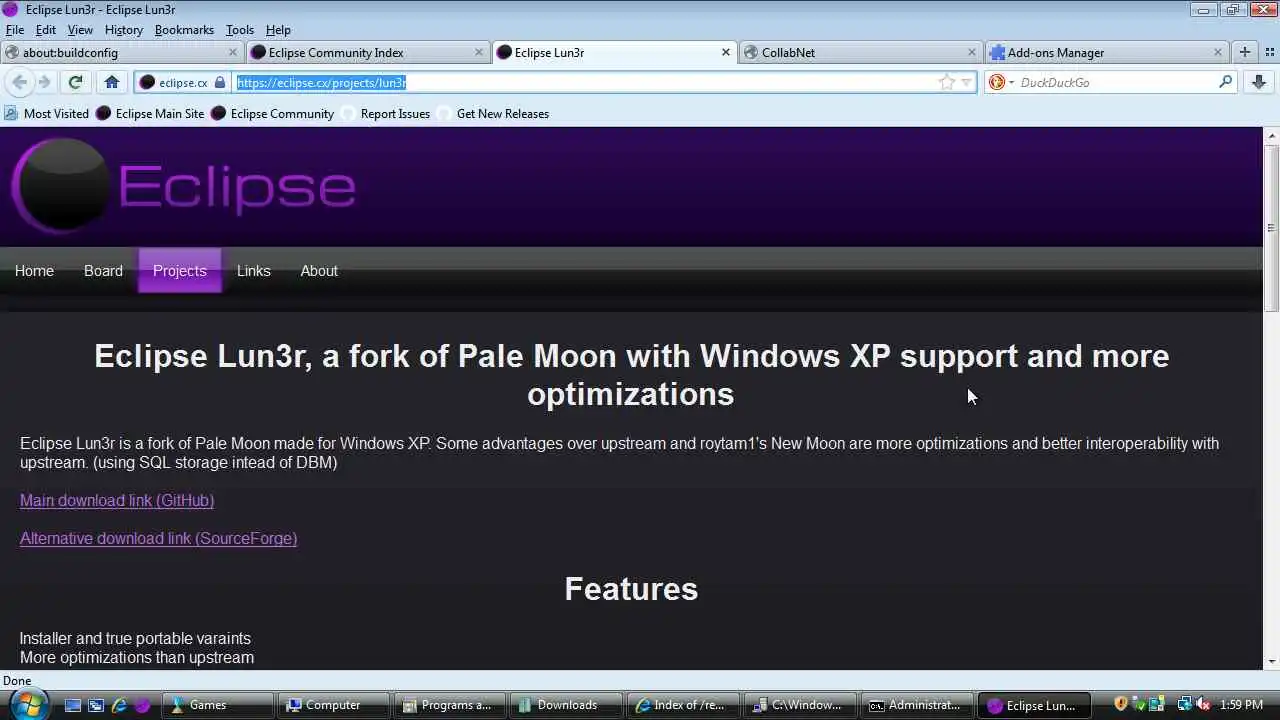Click the muted volume tray icon

pyautogui.click(x=1203, y=705)
